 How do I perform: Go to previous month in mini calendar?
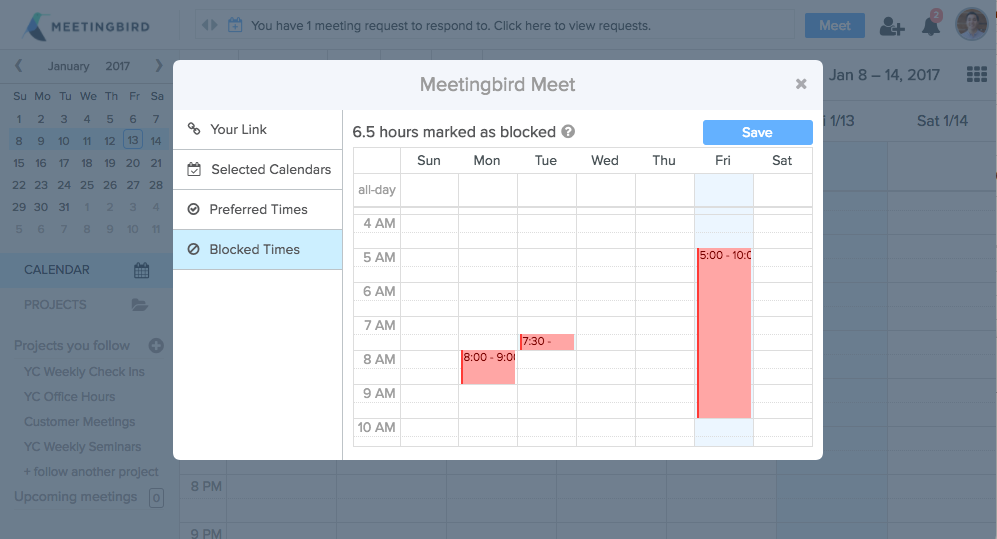pos(18,65)
